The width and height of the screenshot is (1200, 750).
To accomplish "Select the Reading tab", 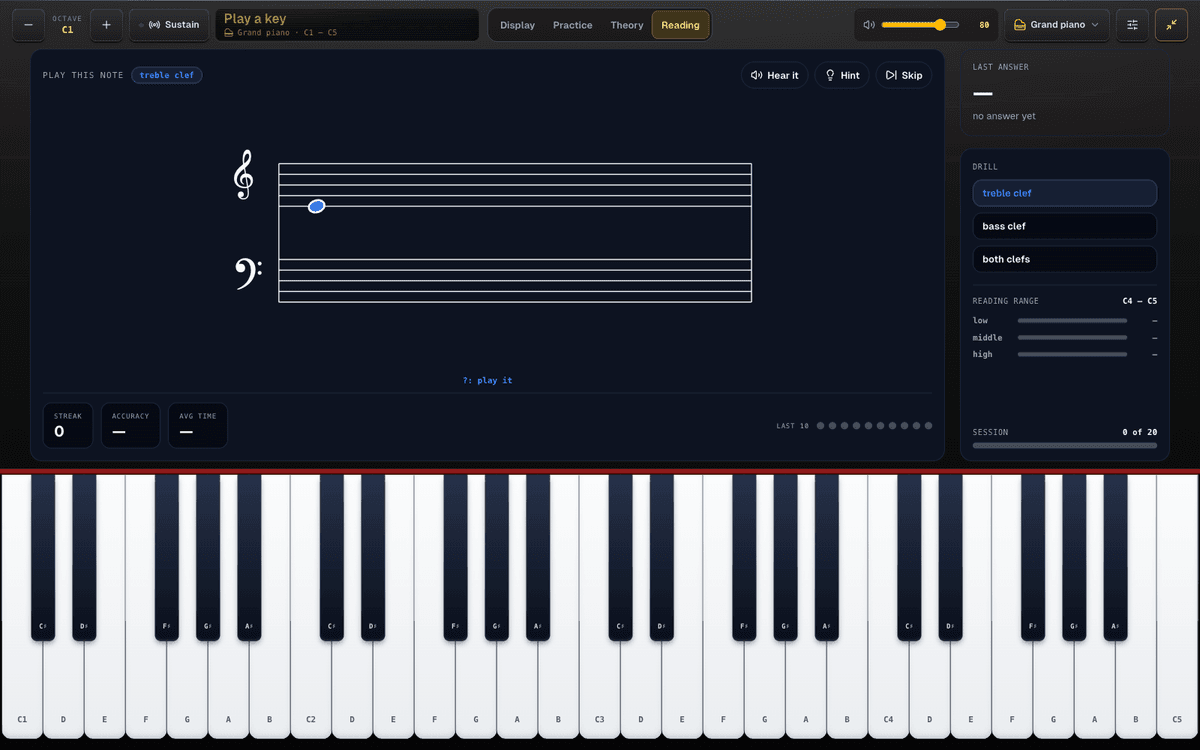I will click(x=680, y=25).
